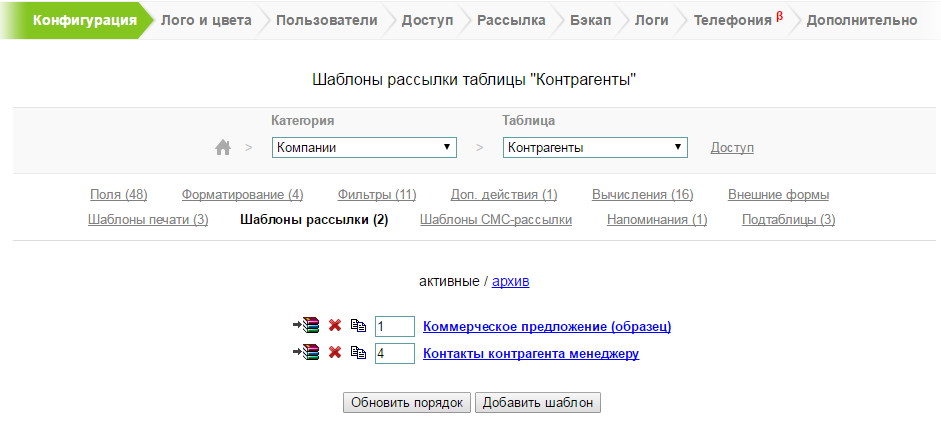Click the Добавить шаблон button
941x422 pixels.
click(538, 402)
